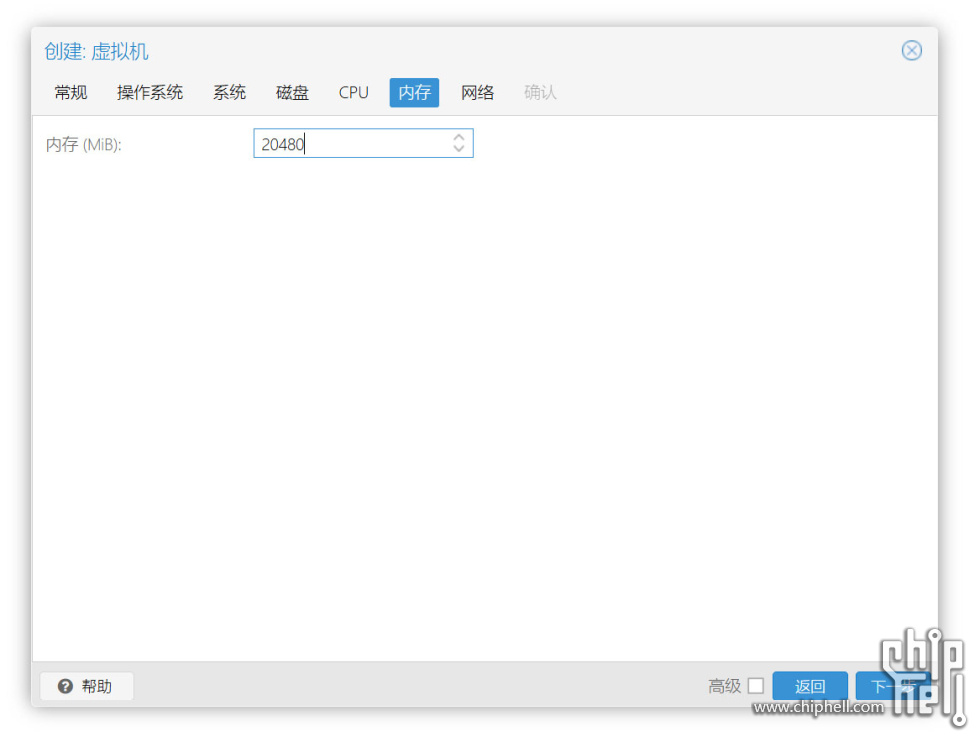Decrease memory with the down spinner arrow
The height and width of the screenshot is (742, 980).
[459, 150]
